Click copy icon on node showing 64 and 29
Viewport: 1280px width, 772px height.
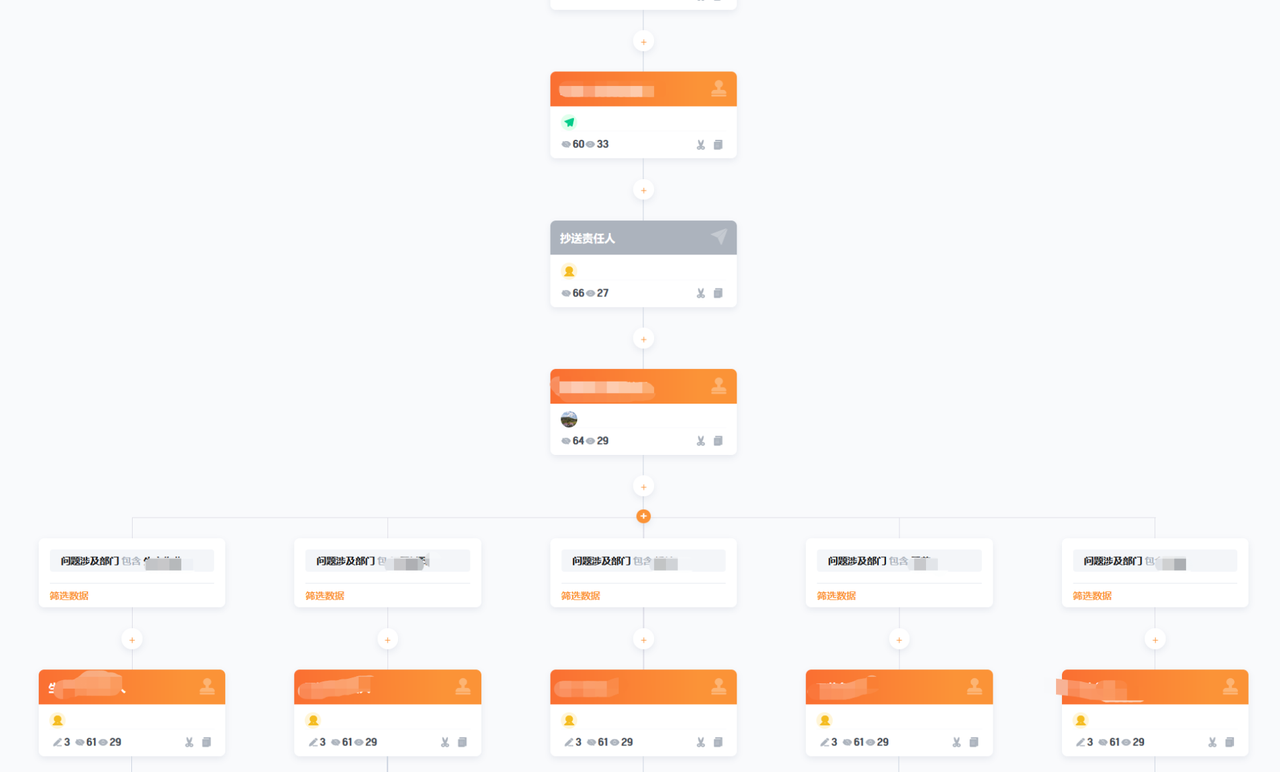(718, 441)
